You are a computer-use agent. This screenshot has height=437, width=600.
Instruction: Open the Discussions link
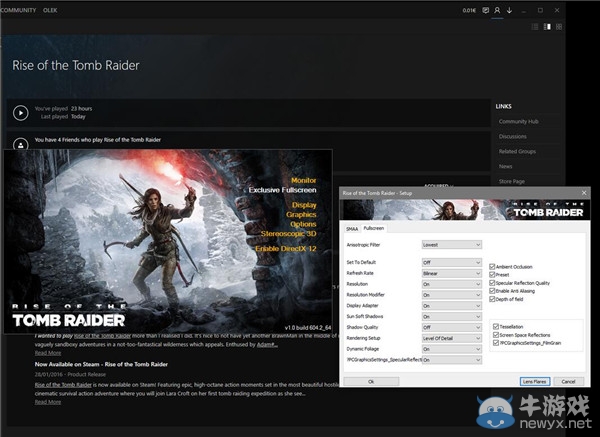(x=512, y=136)
